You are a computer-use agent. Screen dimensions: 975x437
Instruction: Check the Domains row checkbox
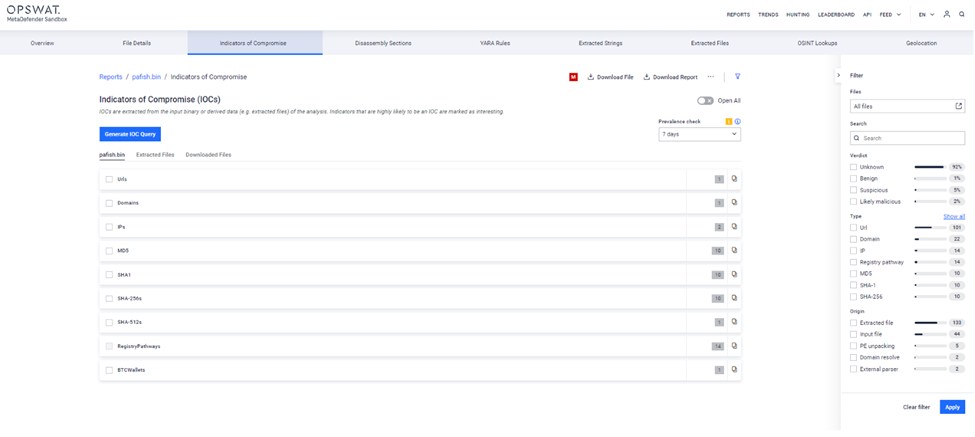(x=109, y=203)
